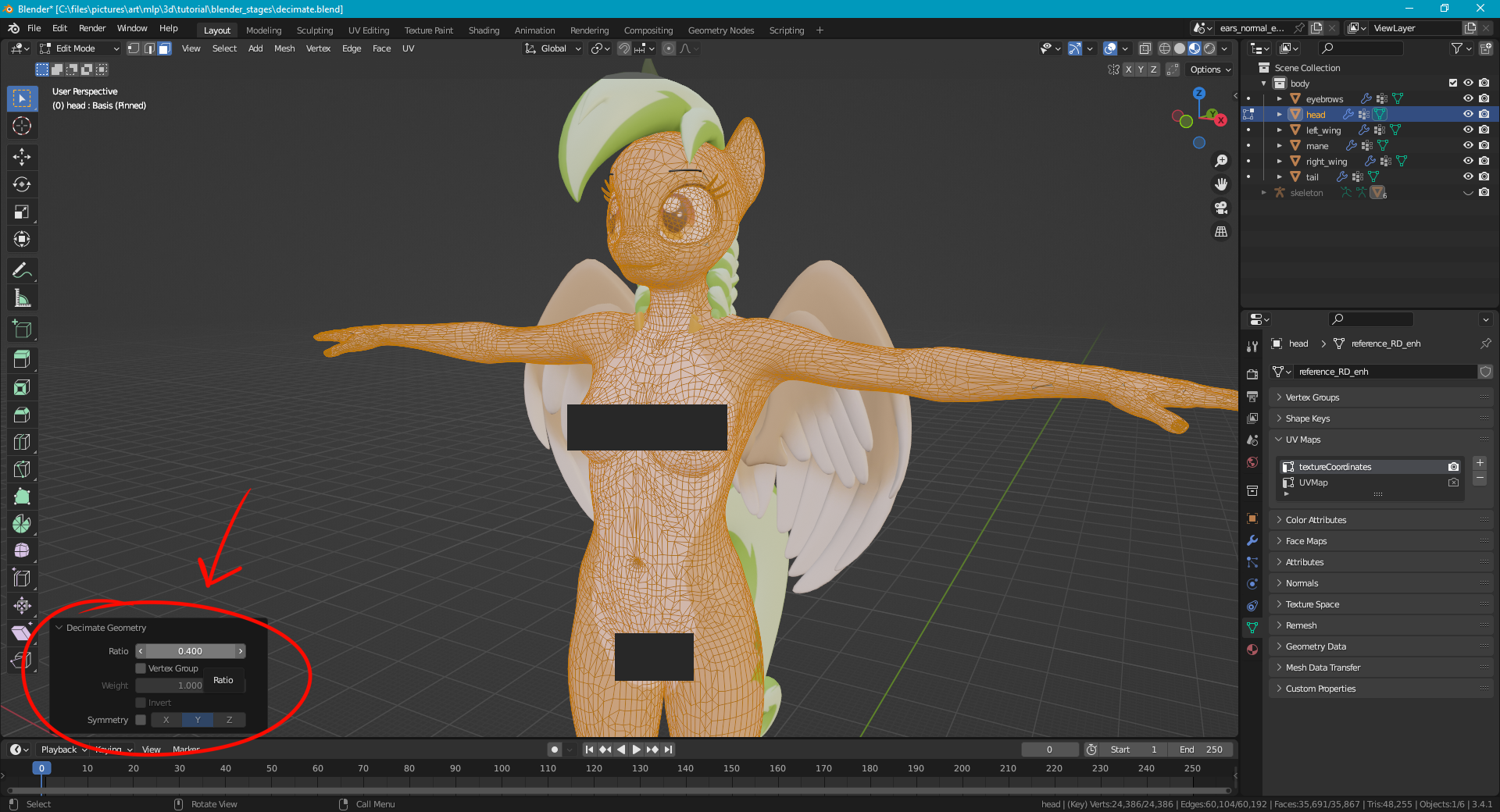Activate the Move tool
Screen dimensions: 1500x812
22,157
